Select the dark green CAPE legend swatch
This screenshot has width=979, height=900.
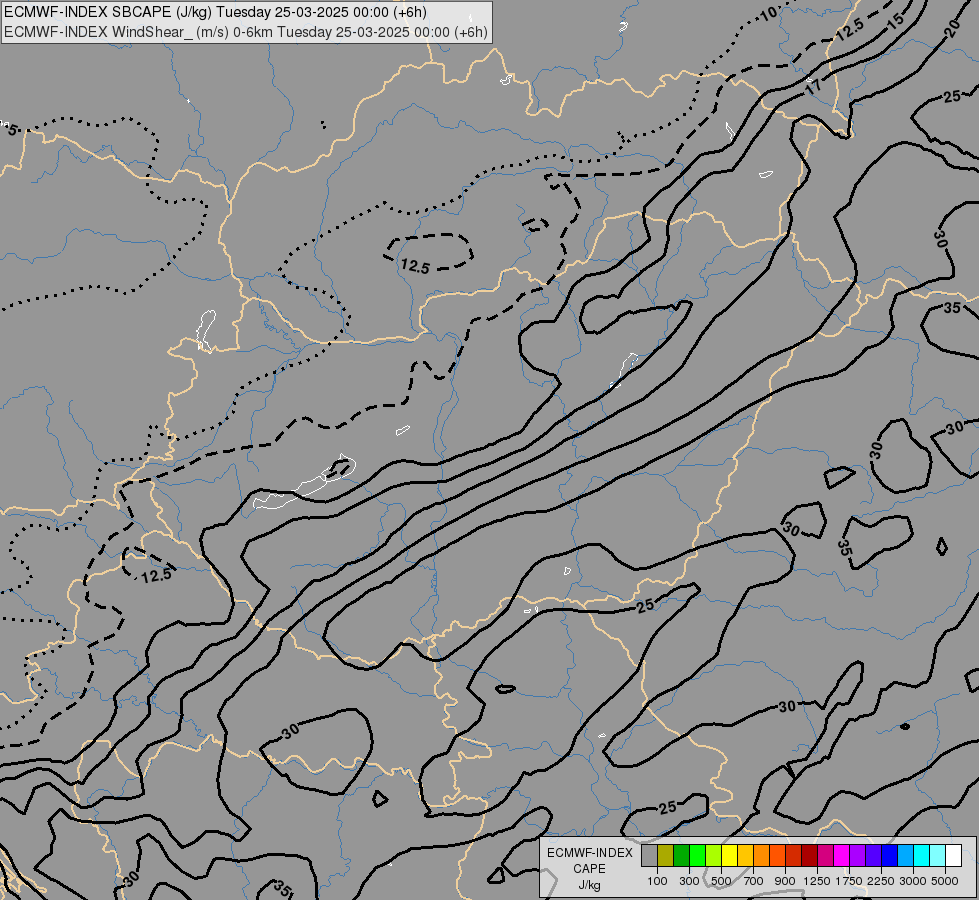pyautogui.click(x=682, y=855)
